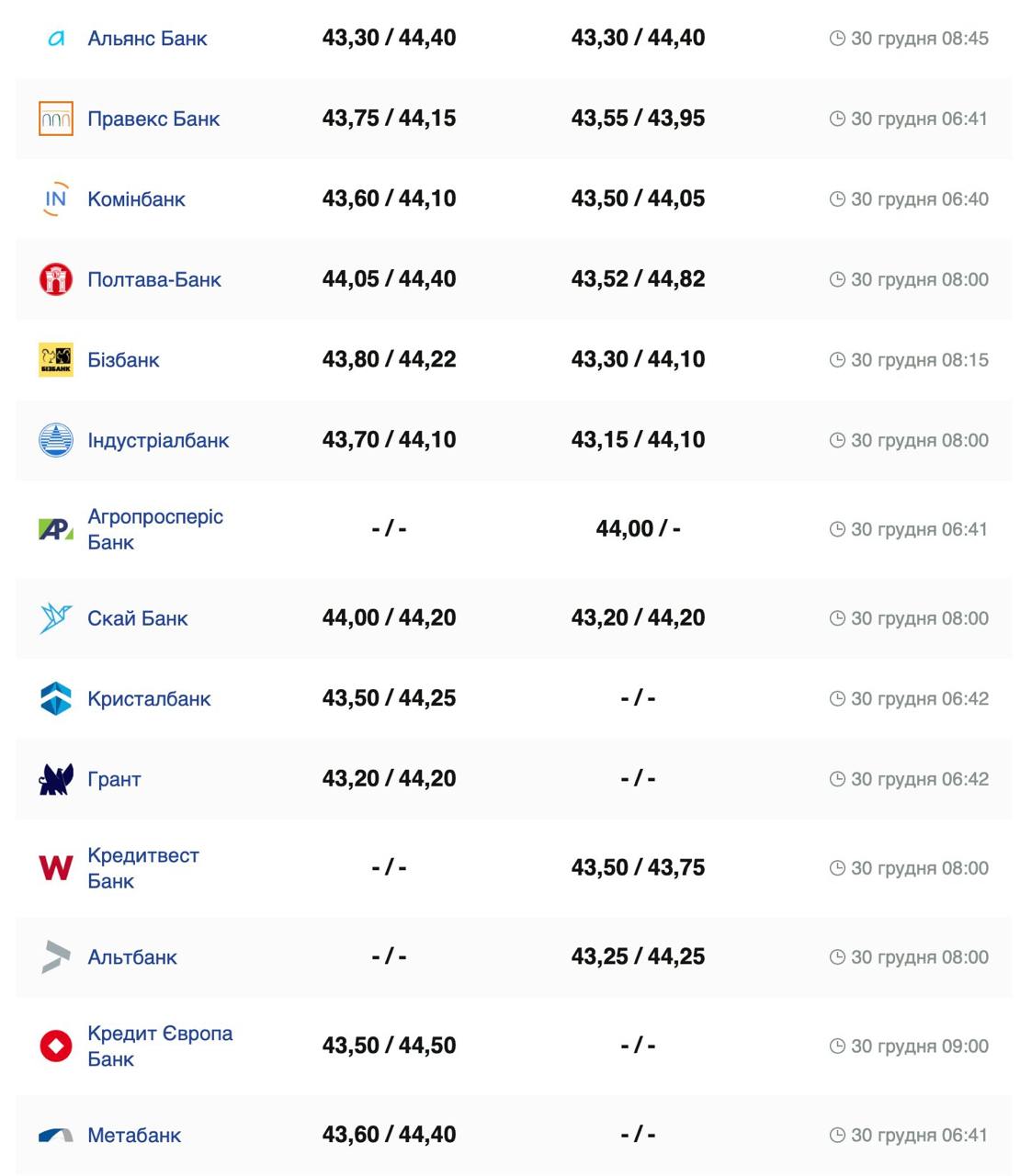Click the Метабанк logo icon

point(56,1136)
